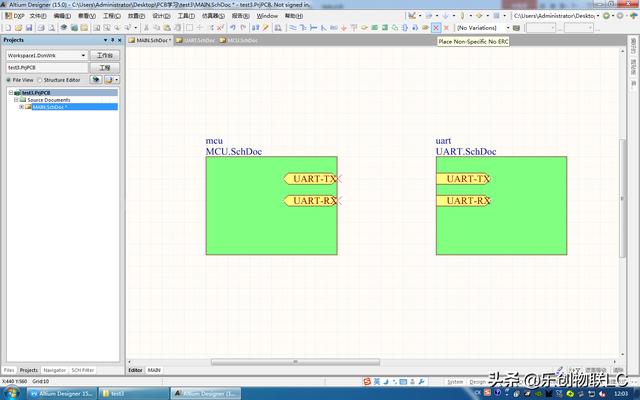Viewport: 640px width, 400px height.
Task: Click the test3.PrjPCB project name field
Action: coord(47,68)
